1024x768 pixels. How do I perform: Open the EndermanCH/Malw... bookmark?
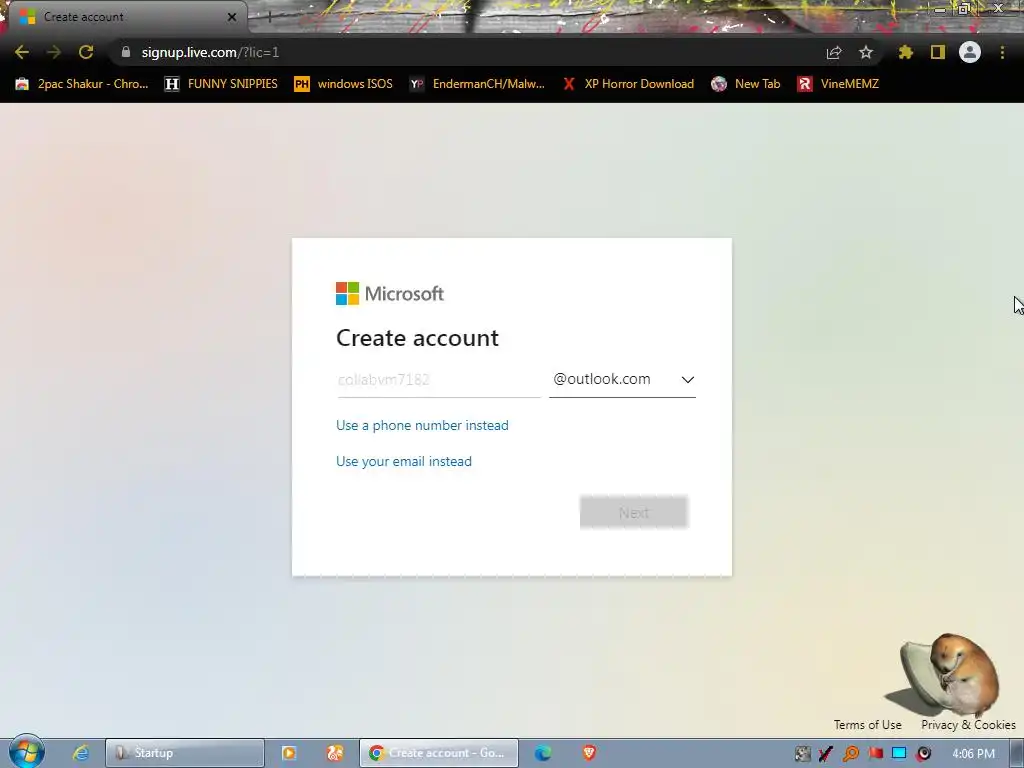(477, 84)
